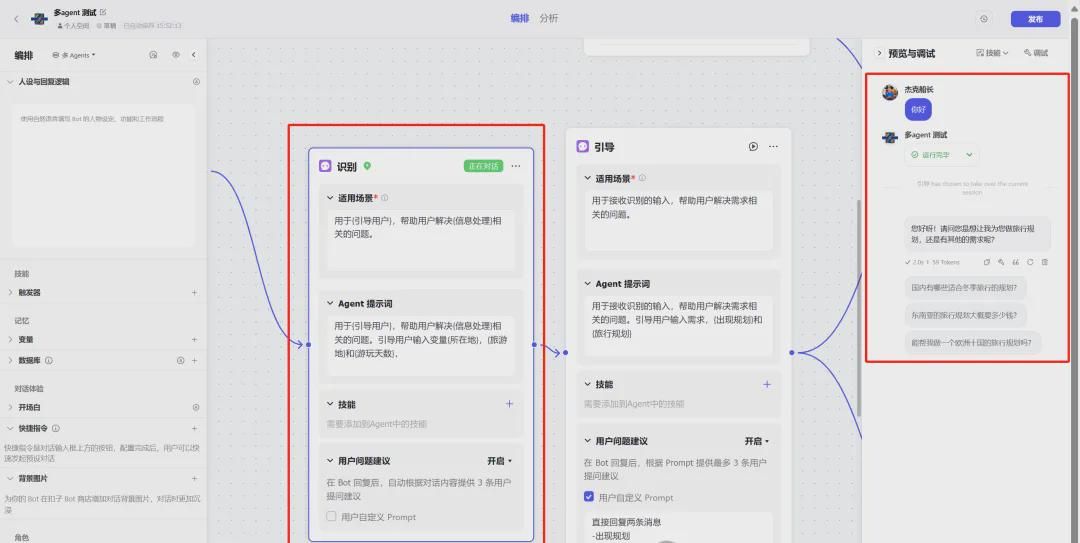
Task: Click the plus icon next to 触发器
Action: [195, 293]
